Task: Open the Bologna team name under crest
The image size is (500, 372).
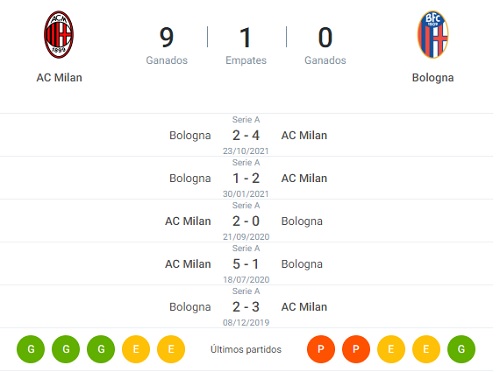Action: pos(433,78)
